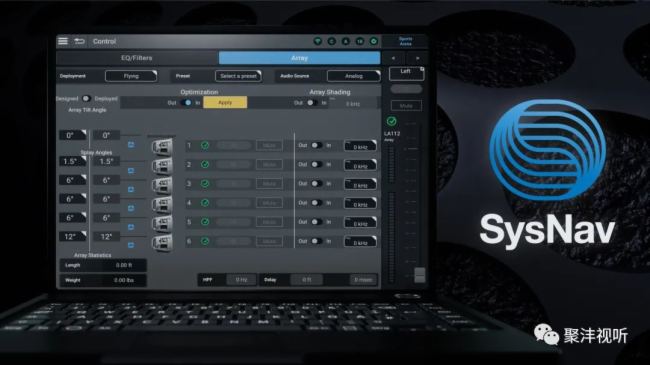650x365 pixels.
Task: Open the Audio Source Analog dropdown
Action: [354, 76]
